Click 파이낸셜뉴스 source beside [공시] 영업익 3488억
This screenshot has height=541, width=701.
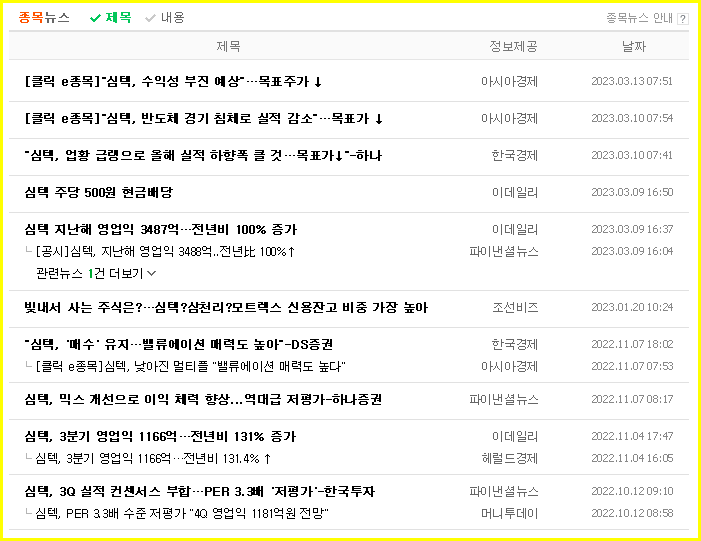pyautogui.click(x=504, y=252)
